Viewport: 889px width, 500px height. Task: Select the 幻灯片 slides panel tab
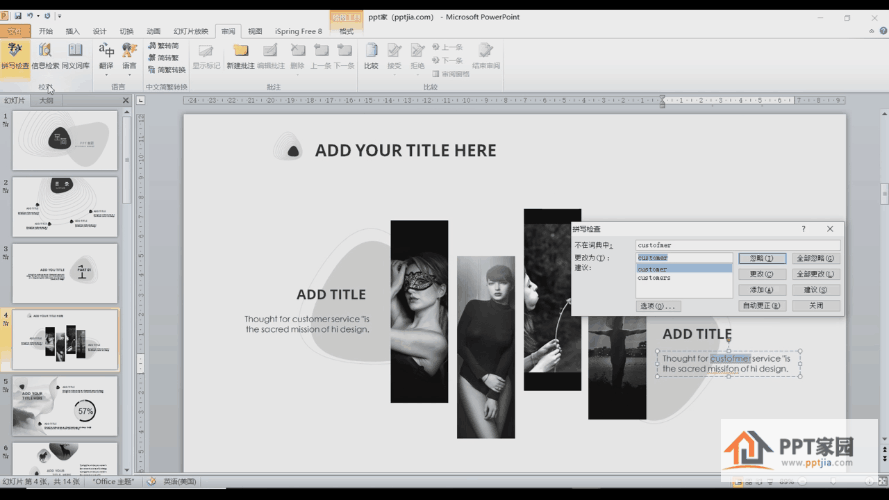pyautogui.click(x=15, y=100)
